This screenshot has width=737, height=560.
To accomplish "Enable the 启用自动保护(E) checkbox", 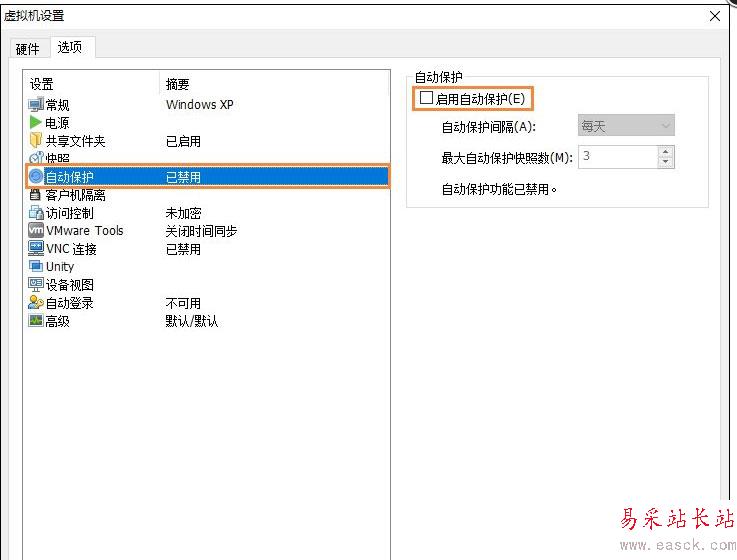I will coord(426,98).
